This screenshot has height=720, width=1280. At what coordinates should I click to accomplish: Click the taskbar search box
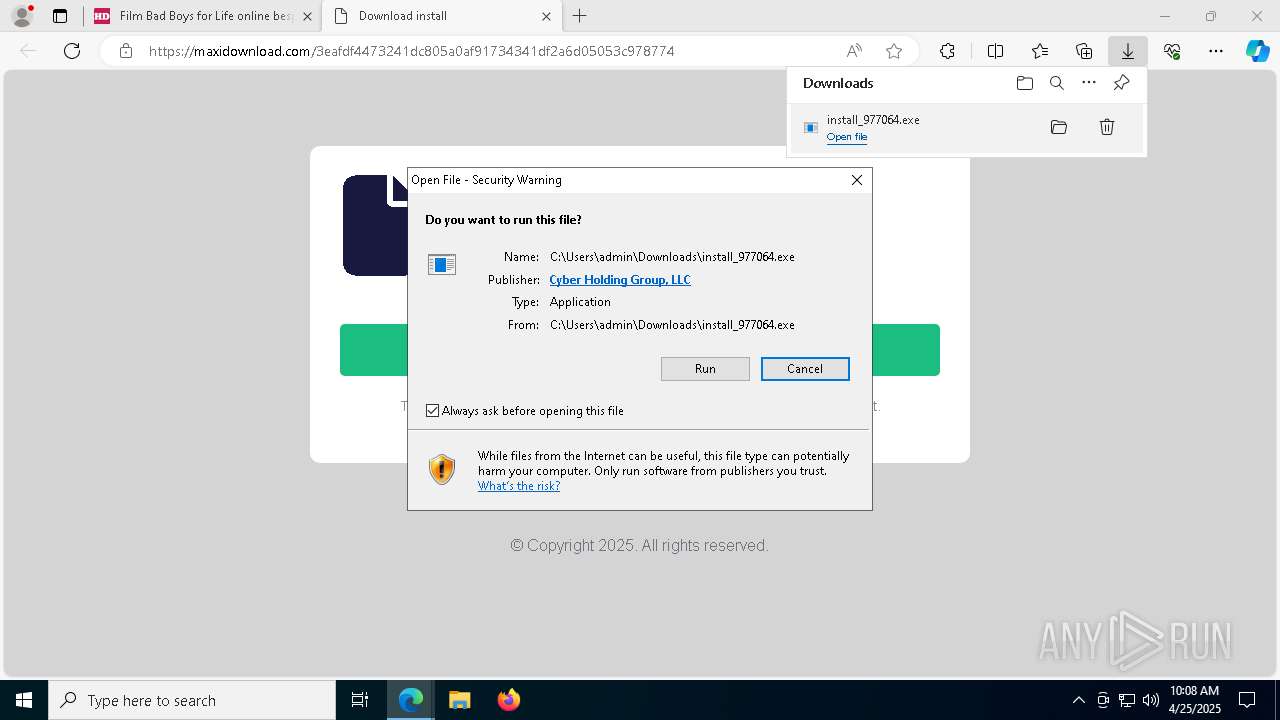click(192, 700)
